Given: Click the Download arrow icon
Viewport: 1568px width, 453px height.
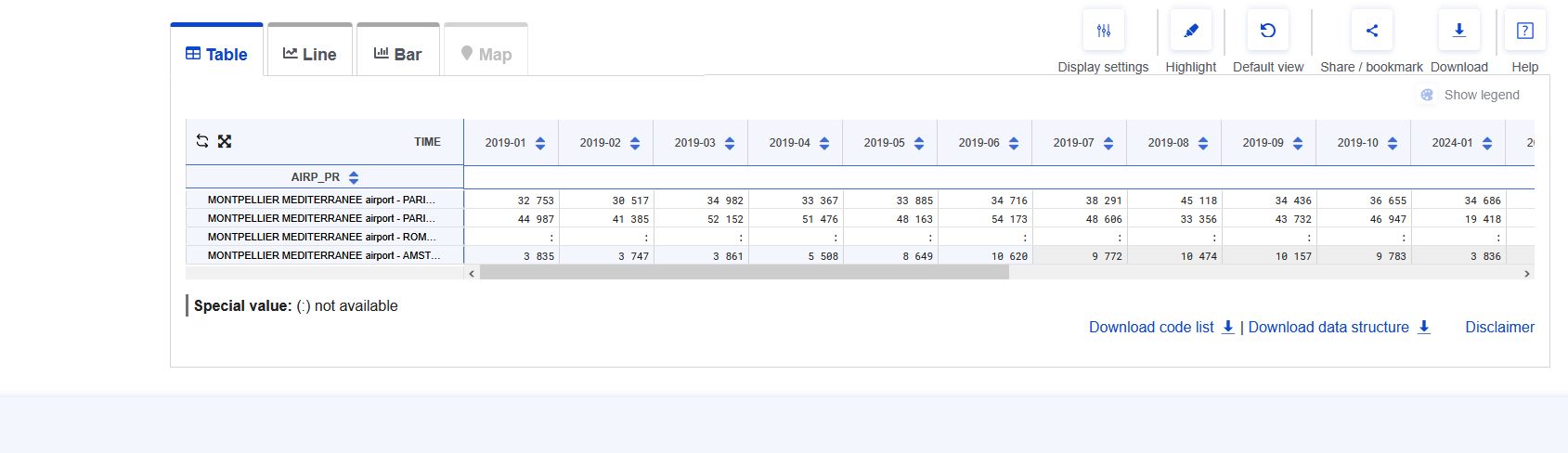Looking at the screenshot, I should tap(1459, 31).
